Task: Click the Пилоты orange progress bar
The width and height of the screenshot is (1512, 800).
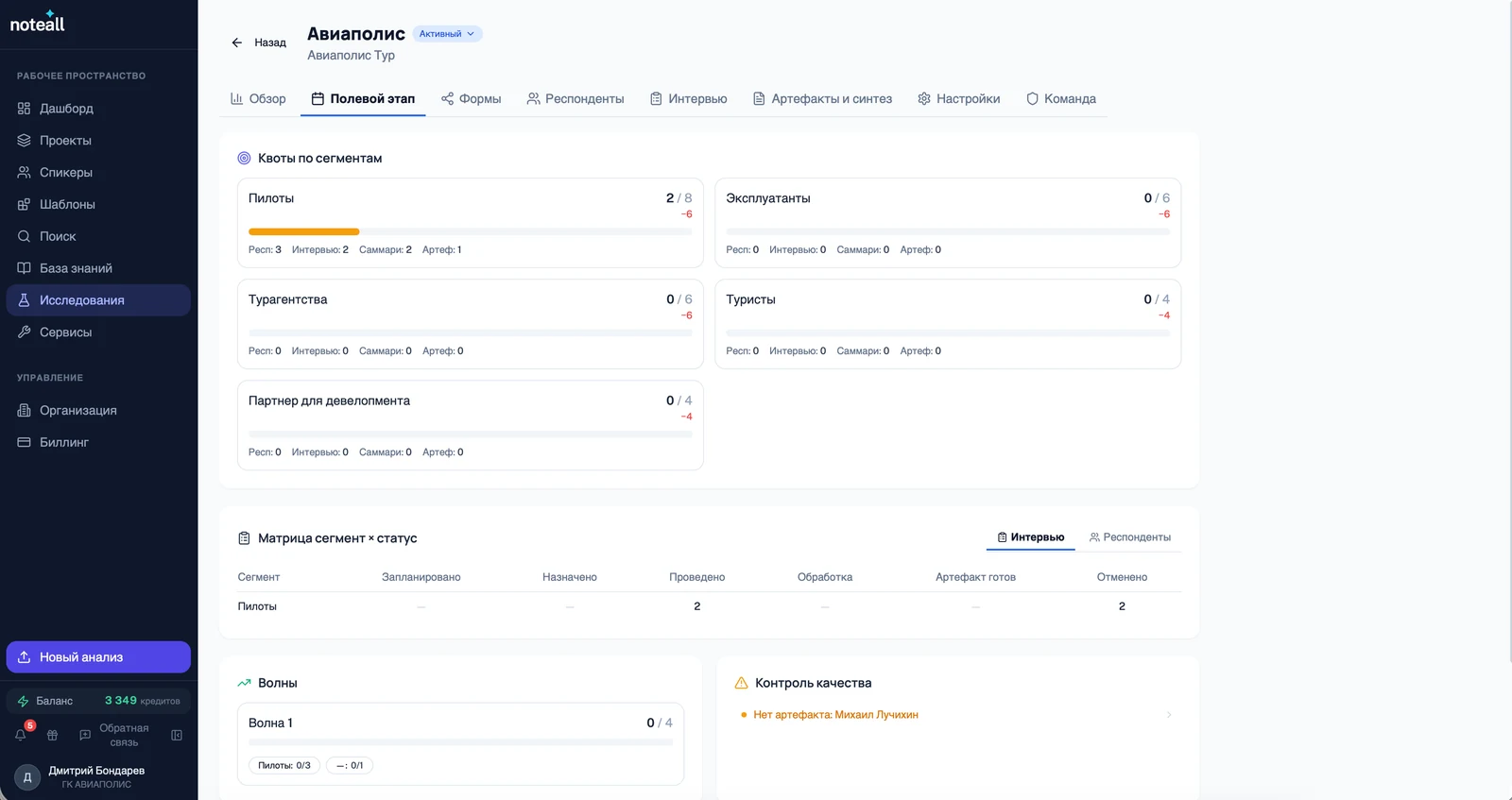Action: tap(303, 231)
